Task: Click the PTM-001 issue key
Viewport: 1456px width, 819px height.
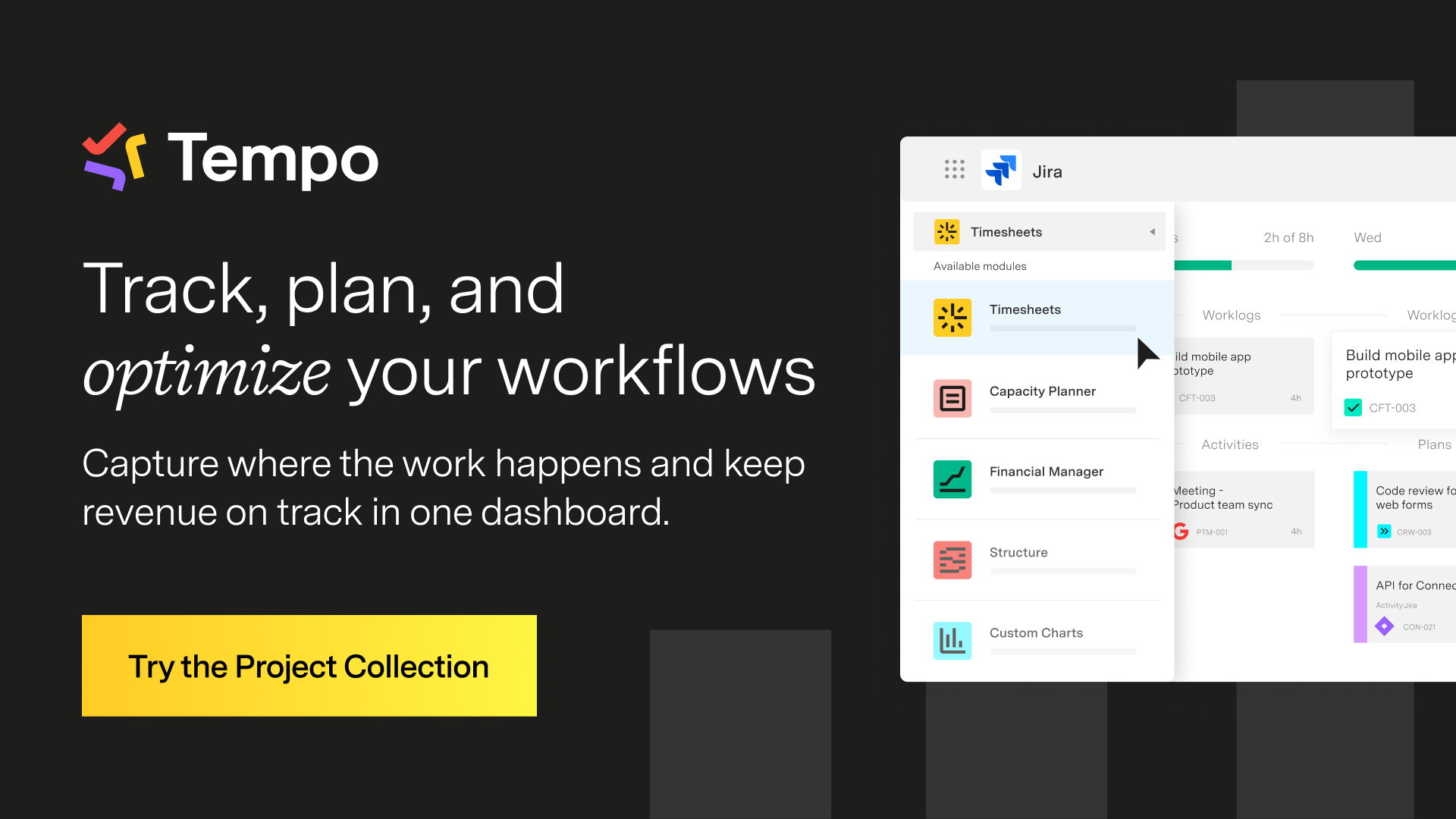Action: [1212, 532]
